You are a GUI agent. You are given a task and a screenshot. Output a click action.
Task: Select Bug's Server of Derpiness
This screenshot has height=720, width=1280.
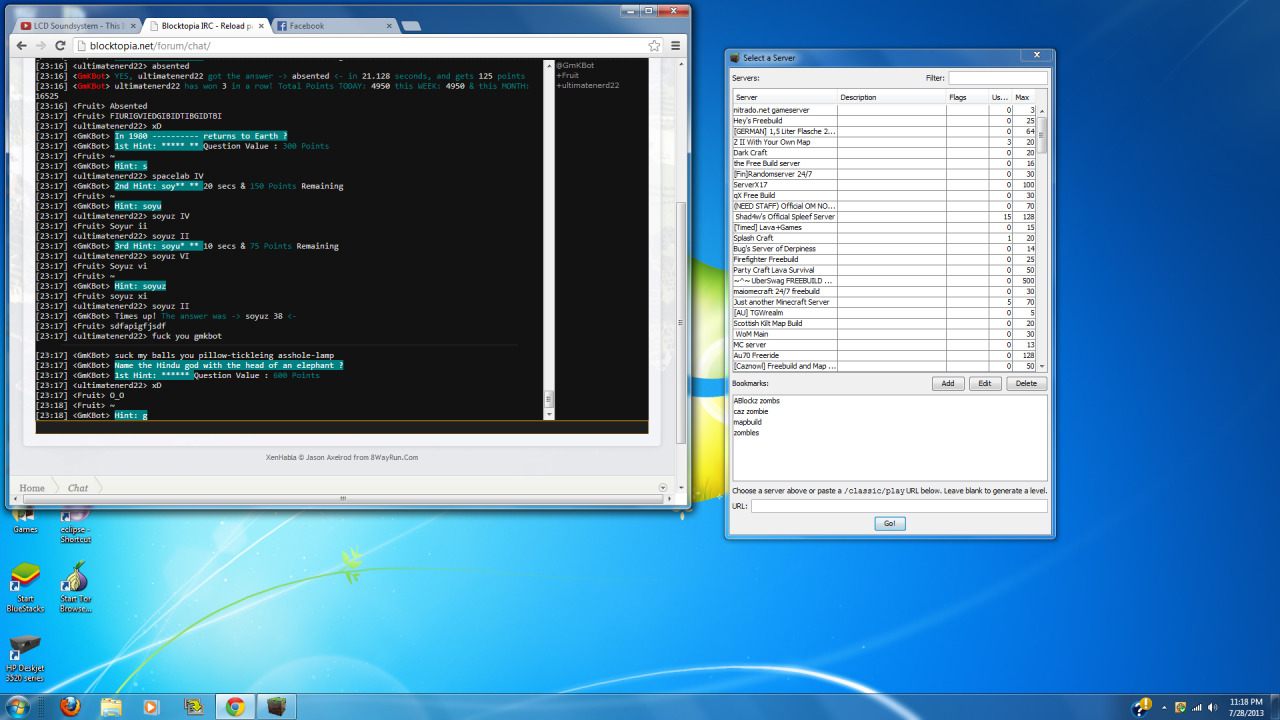pyautogui.click(x=884, y=248)
